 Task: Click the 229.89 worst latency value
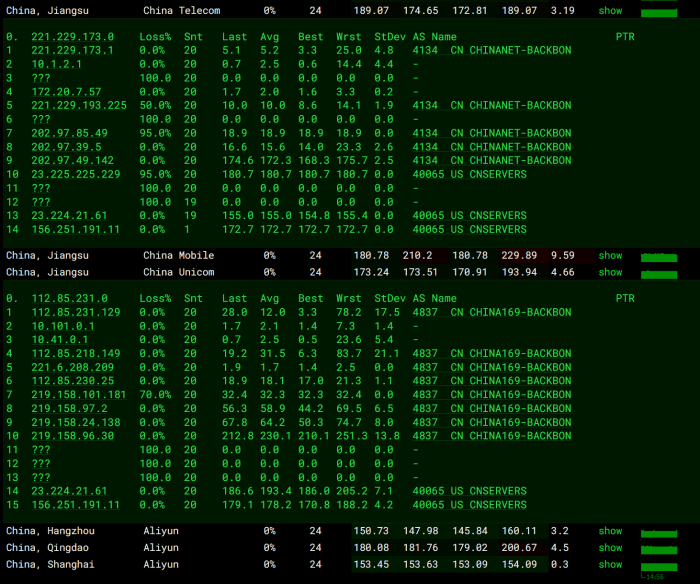(519, 255)
